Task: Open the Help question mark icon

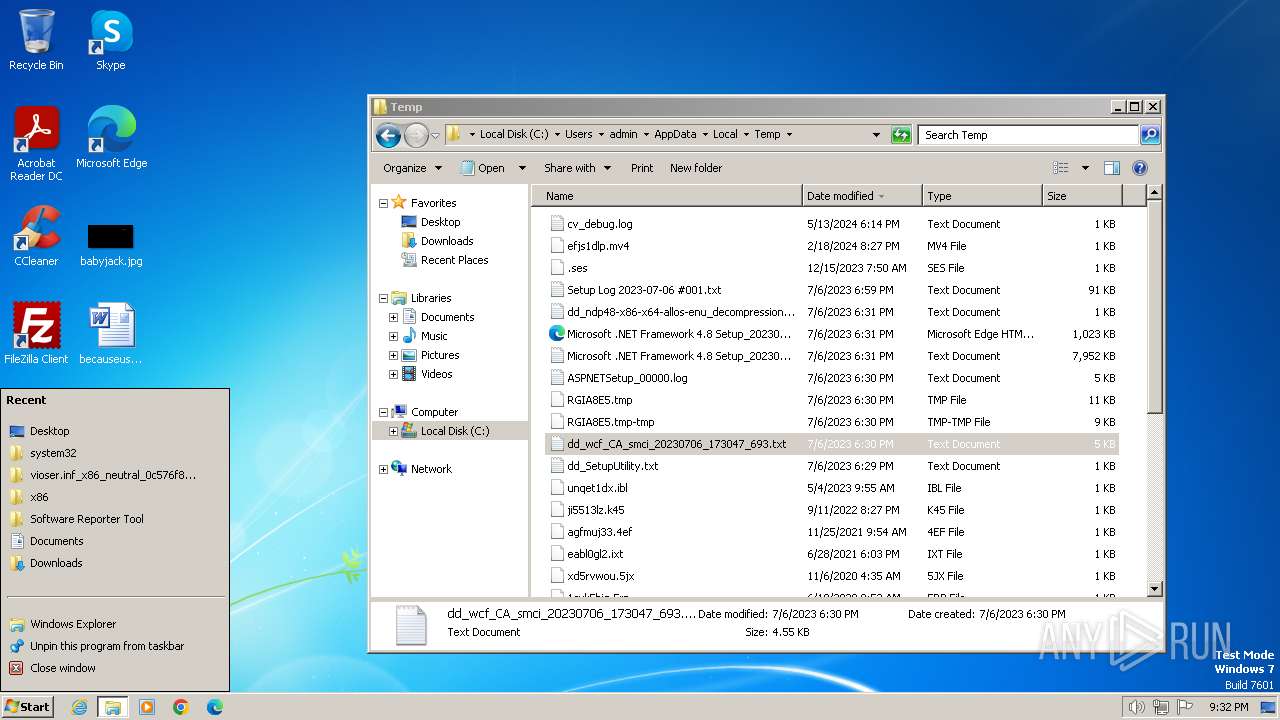Action: [x=1139, y=168]
